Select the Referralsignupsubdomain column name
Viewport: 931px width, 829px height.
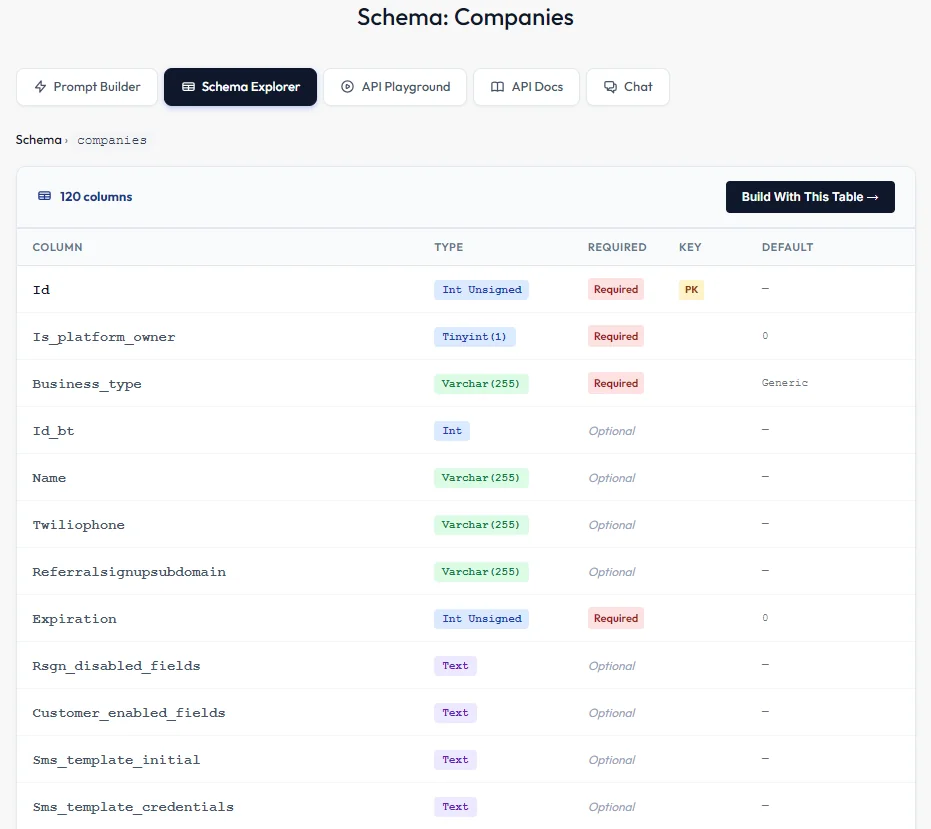tap(129, 572)
